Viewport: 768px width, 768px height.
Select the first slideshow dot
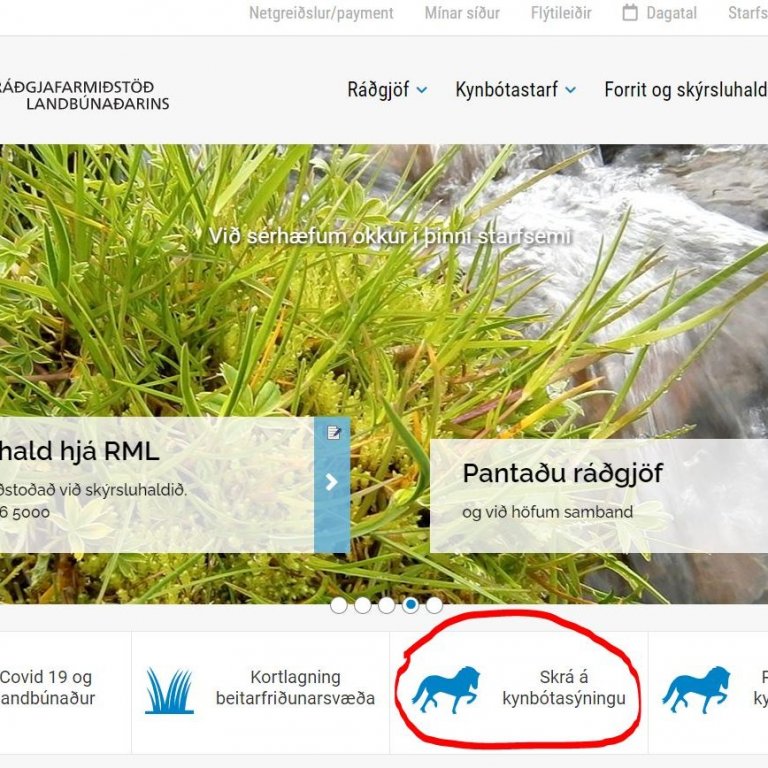339,605
